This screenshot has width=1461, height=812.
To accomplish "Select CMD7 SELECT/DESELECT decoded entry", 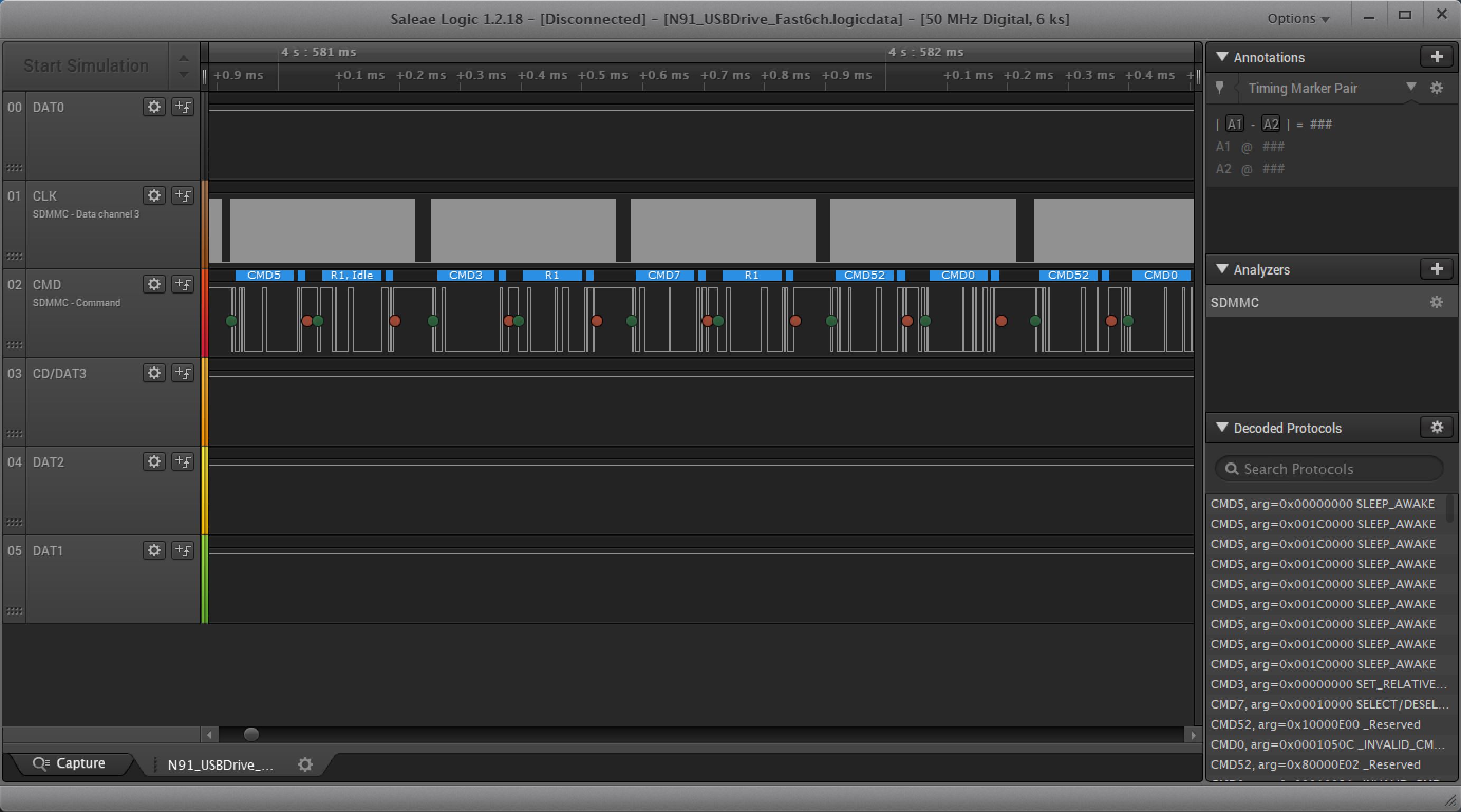I will 1328,704.
